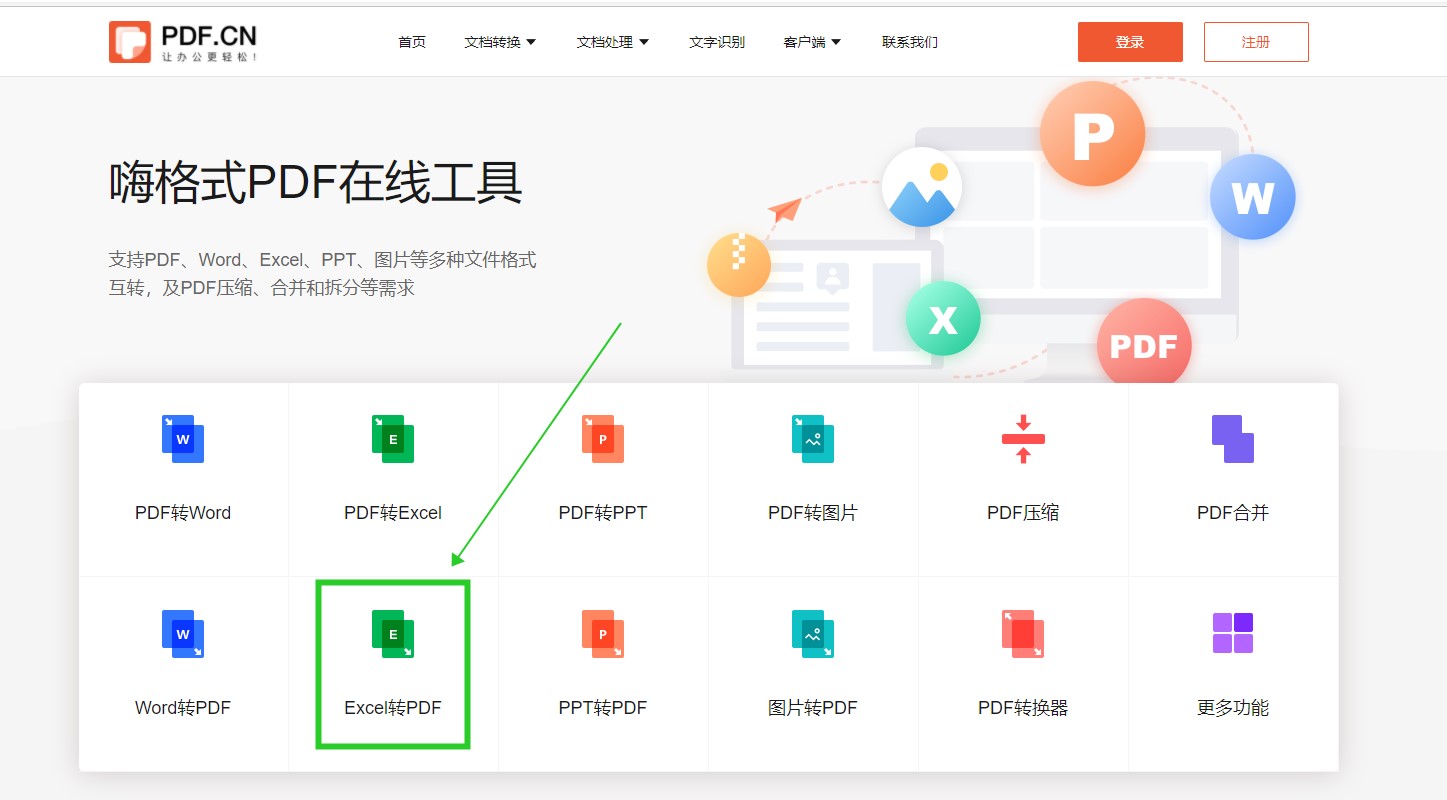Viewport: 1447px width, 800px height.
Task: Choose the PDF转PPT orange icon
Action: click(x=603, y=439)
